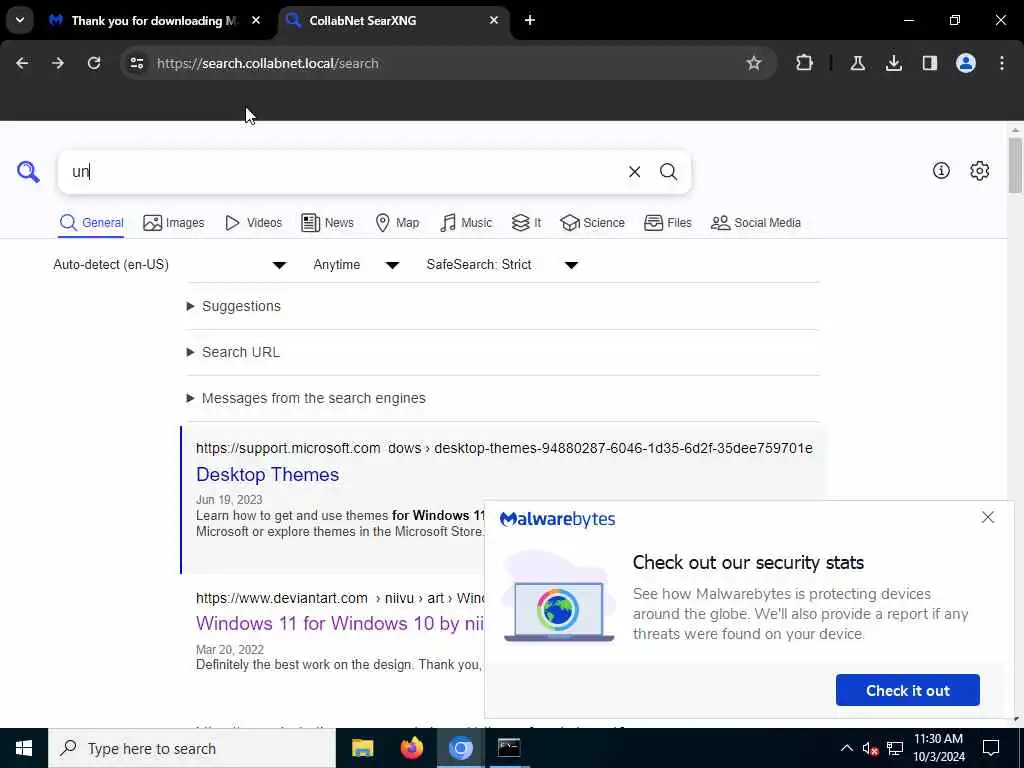Image resolution: width=1024 pixels, height=768 pixels.
Task: Go back with browser back arrow
Action: click(x=22, y=63)
